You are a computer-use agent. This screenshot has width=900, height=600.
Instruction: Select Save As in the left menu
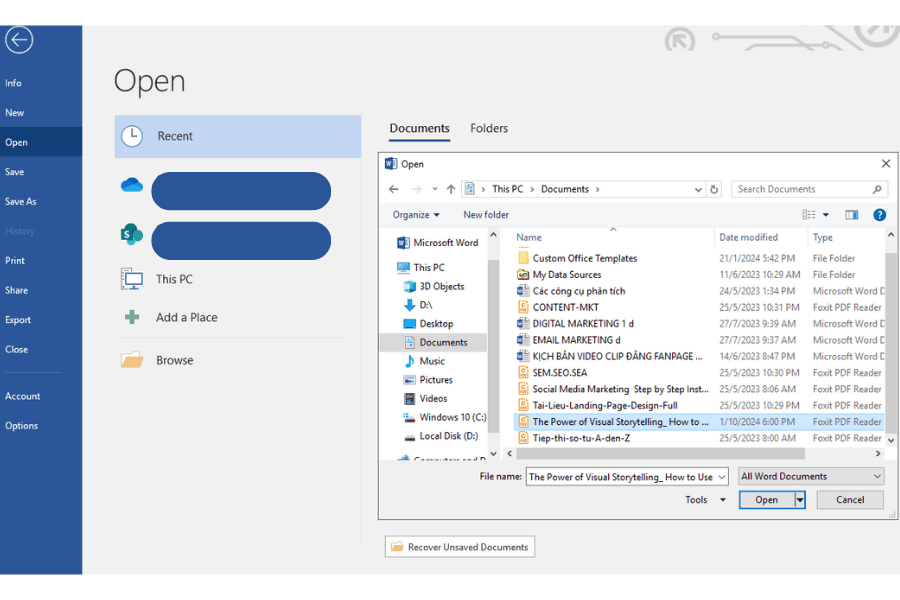pos(20,201)
